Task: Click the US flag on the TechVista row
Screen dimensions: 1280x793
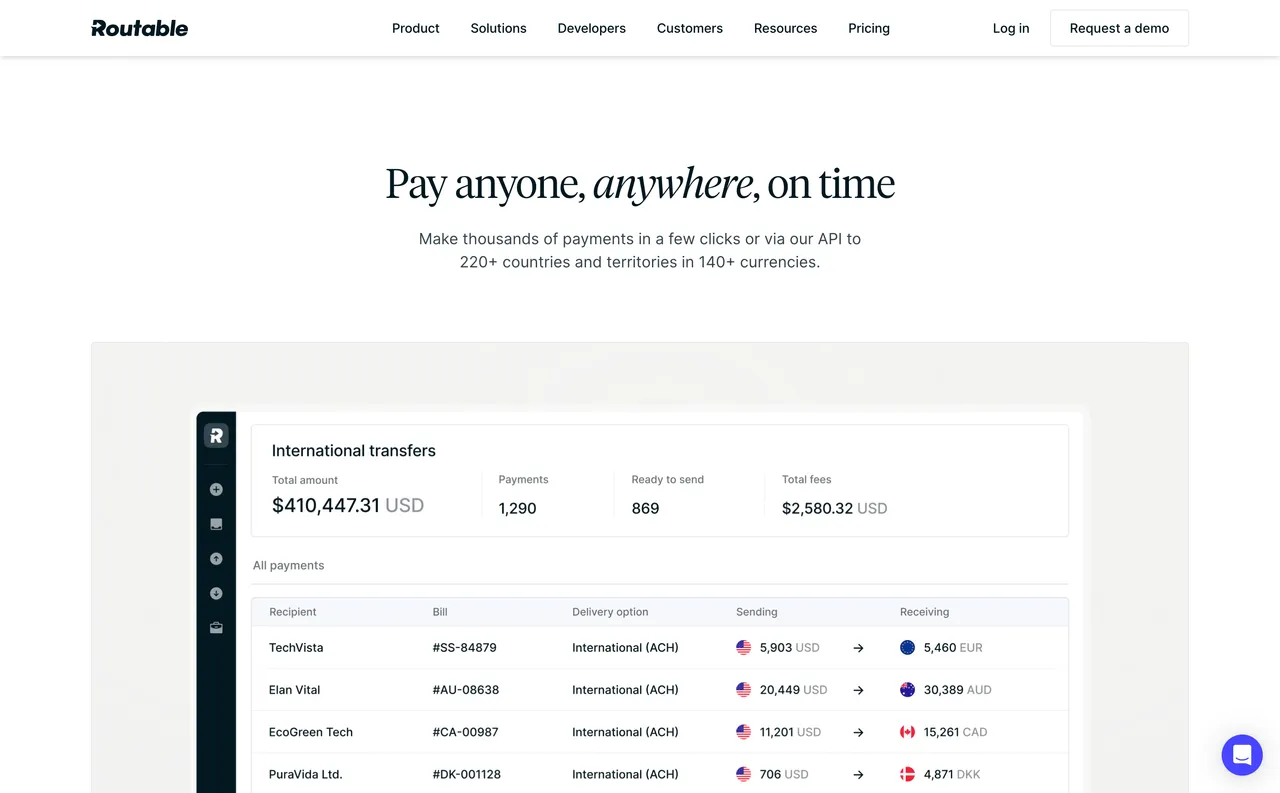Action: pyautogui.click(x=743, y=647)
